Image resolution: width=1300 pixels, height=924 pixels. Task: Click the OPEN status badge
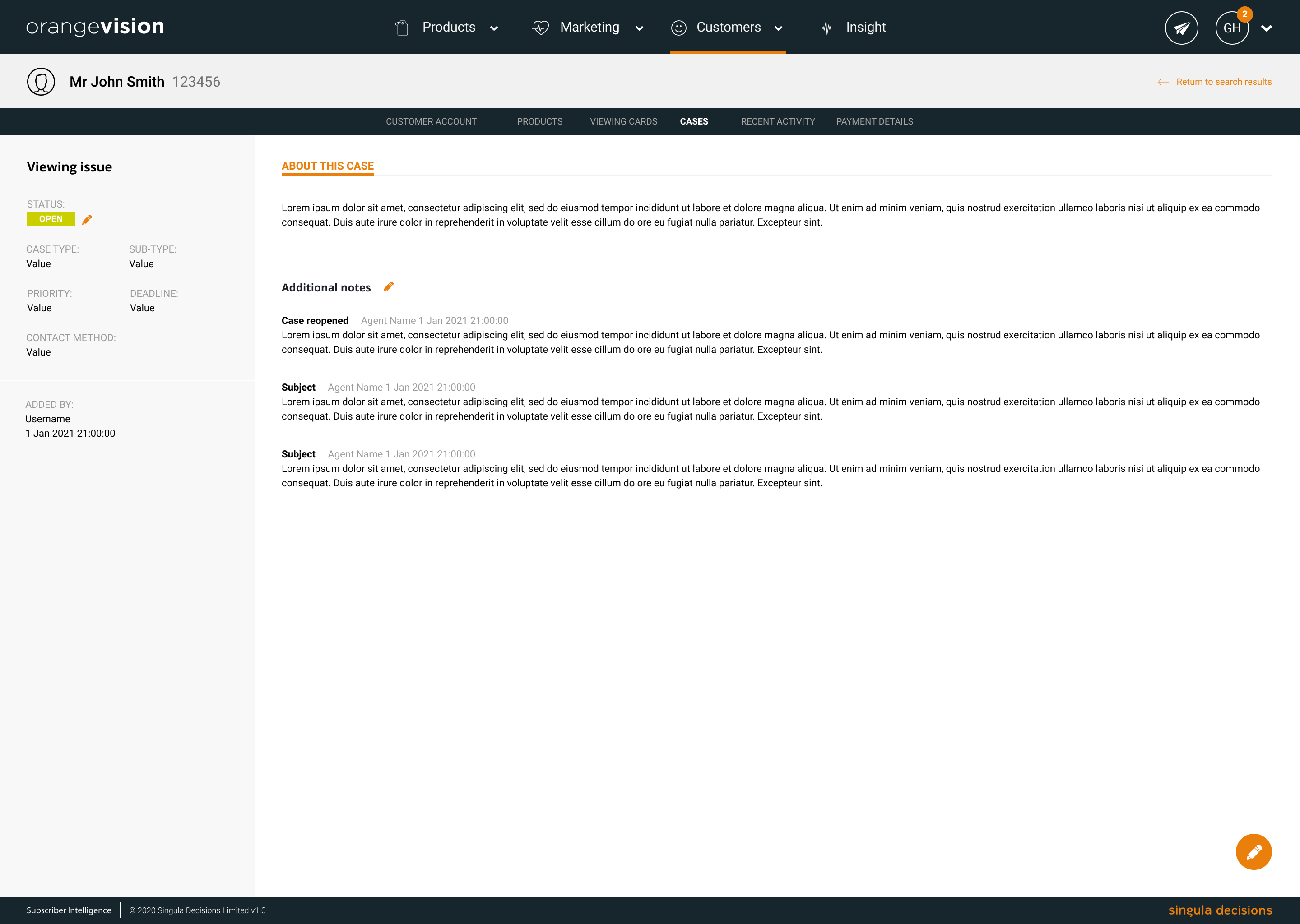coord(51,219)
